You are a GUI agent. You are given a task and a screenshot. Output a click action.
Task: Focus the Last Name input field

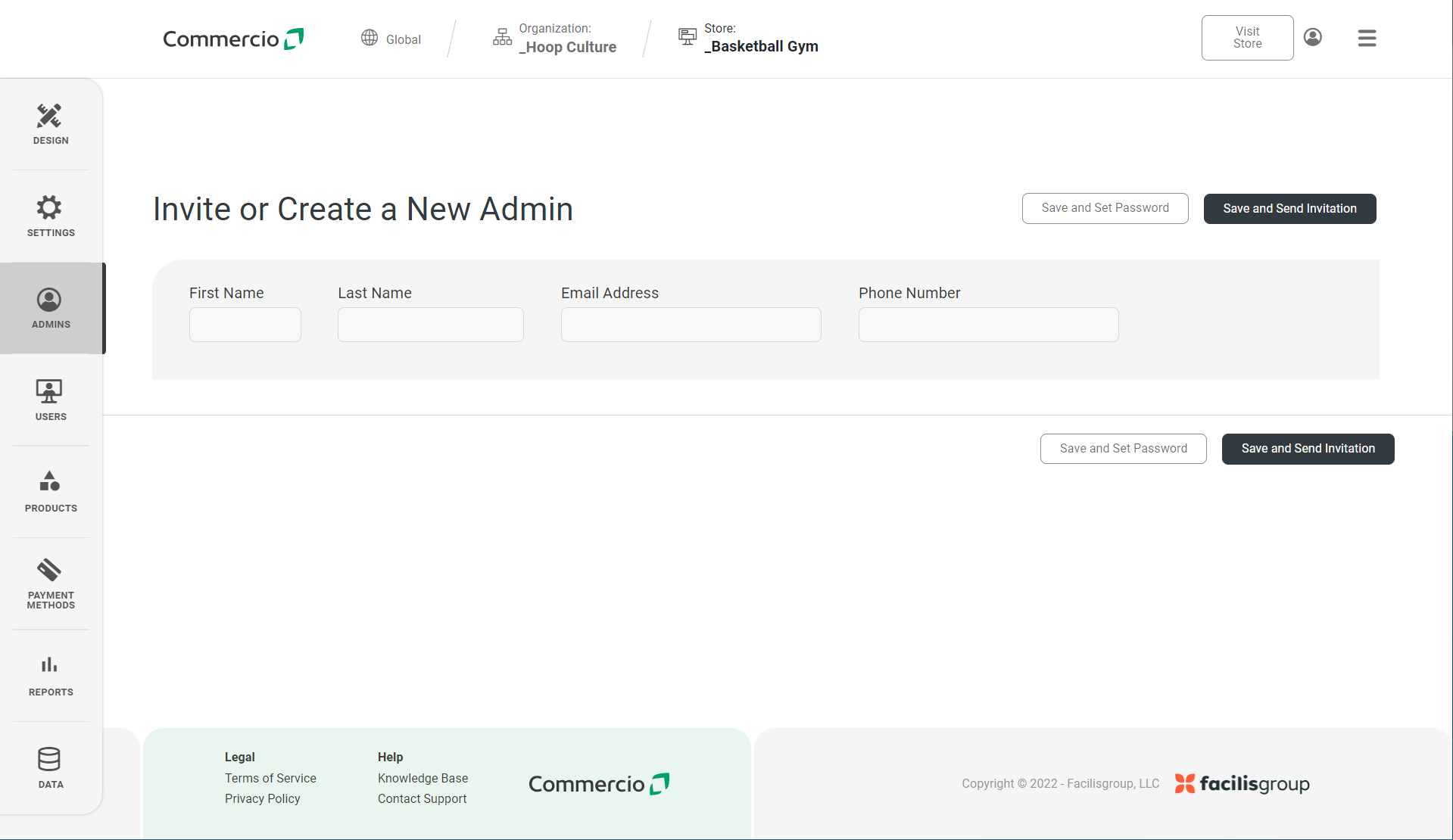[x=431, y=325]
